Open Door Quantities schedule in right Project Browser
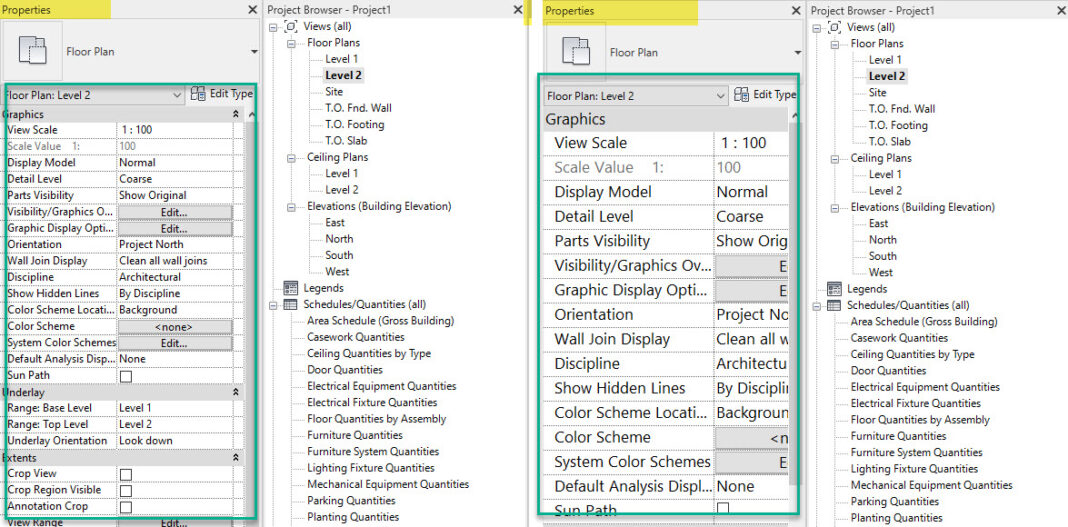This screenshot has width=1068, height=527. pos(888,371)
